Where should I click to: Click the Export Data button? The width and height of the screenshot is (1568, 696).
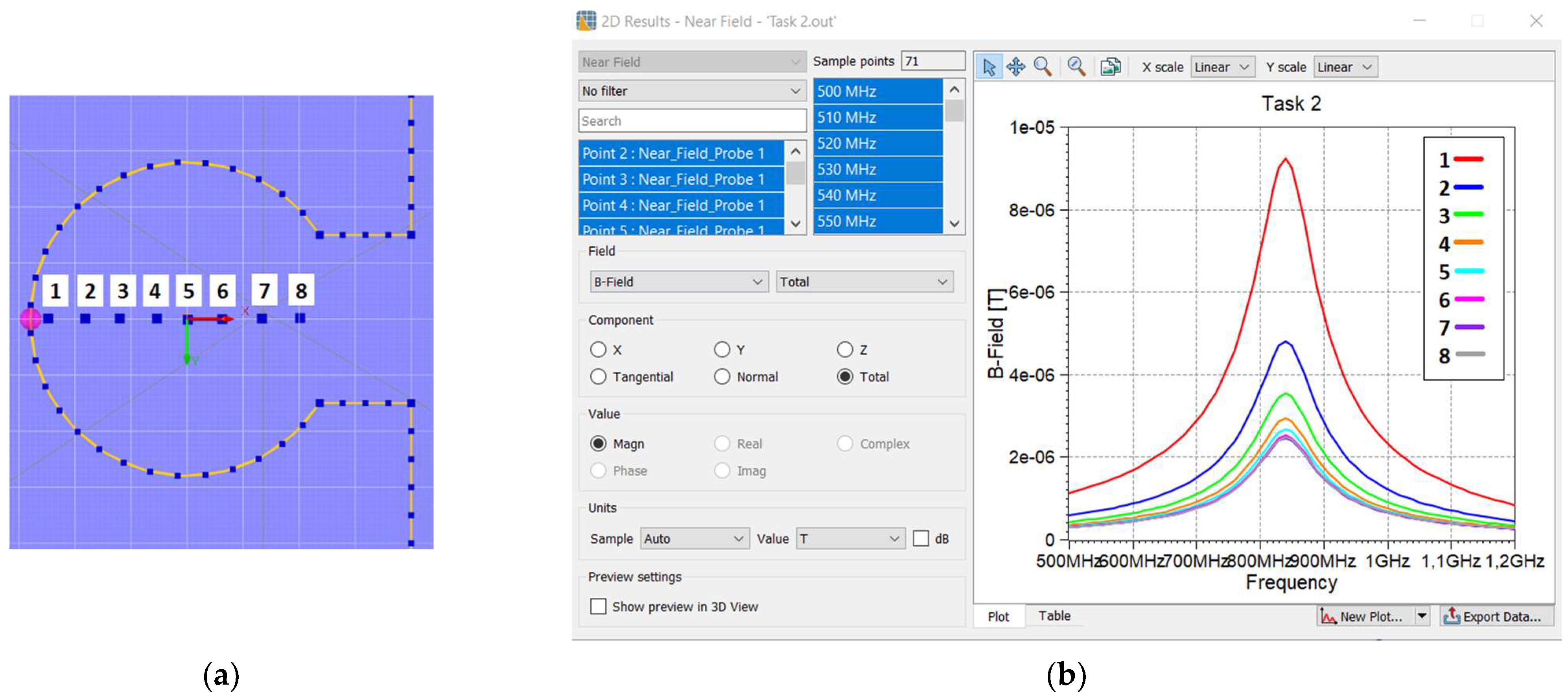tap(1497, 616)
